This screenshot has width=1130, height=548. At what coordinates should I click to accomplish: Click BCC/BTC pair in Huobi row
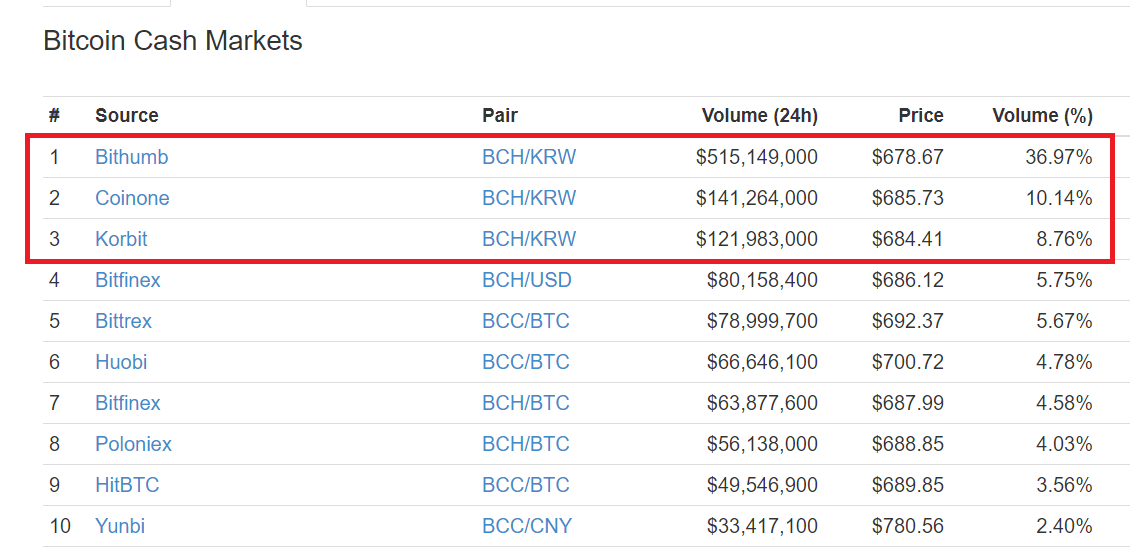pos(526,362)
